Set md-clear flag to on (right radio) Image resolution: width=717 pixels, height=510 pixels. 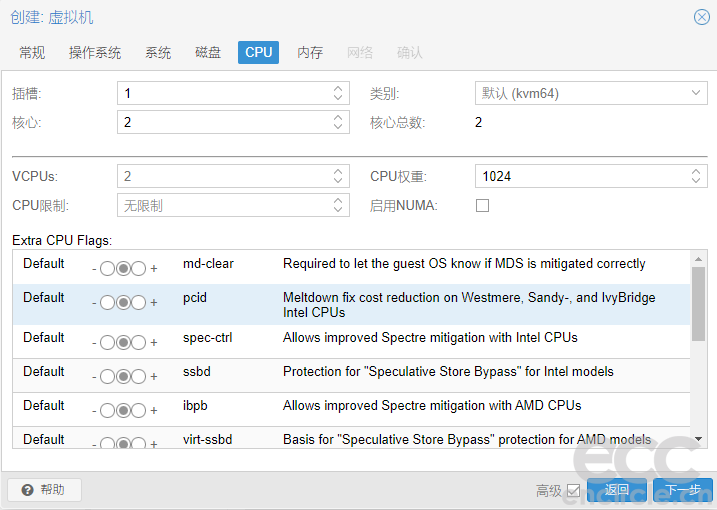click(139, 269)
